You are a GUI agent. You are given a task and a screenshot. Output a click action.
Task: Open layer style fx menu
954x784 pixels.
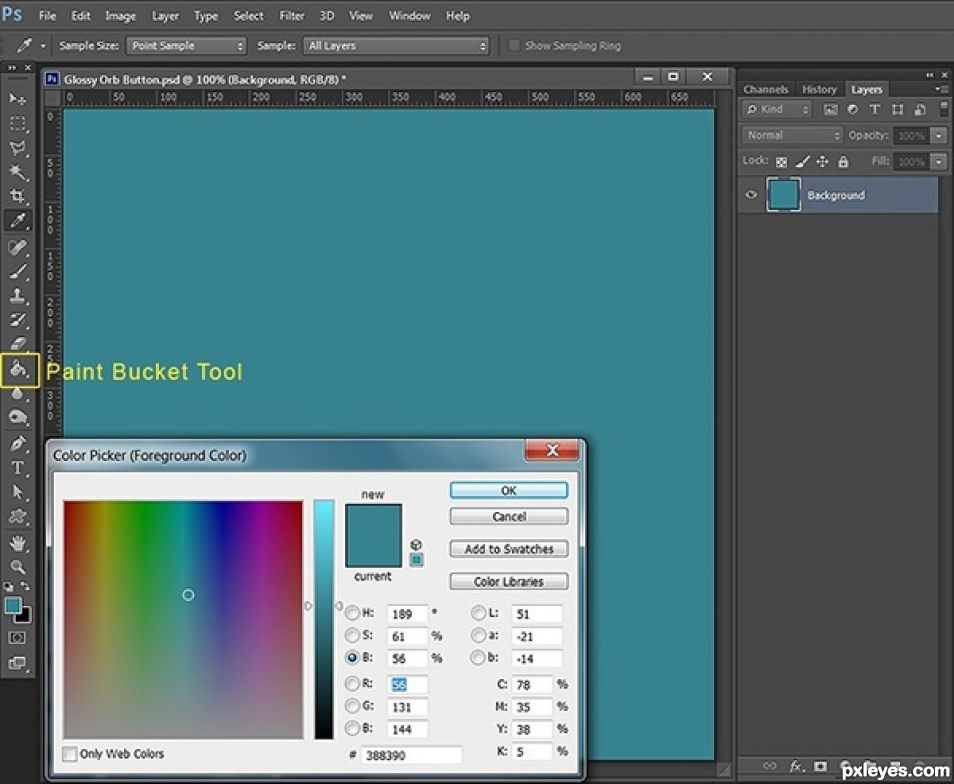[x=795, y=766]
